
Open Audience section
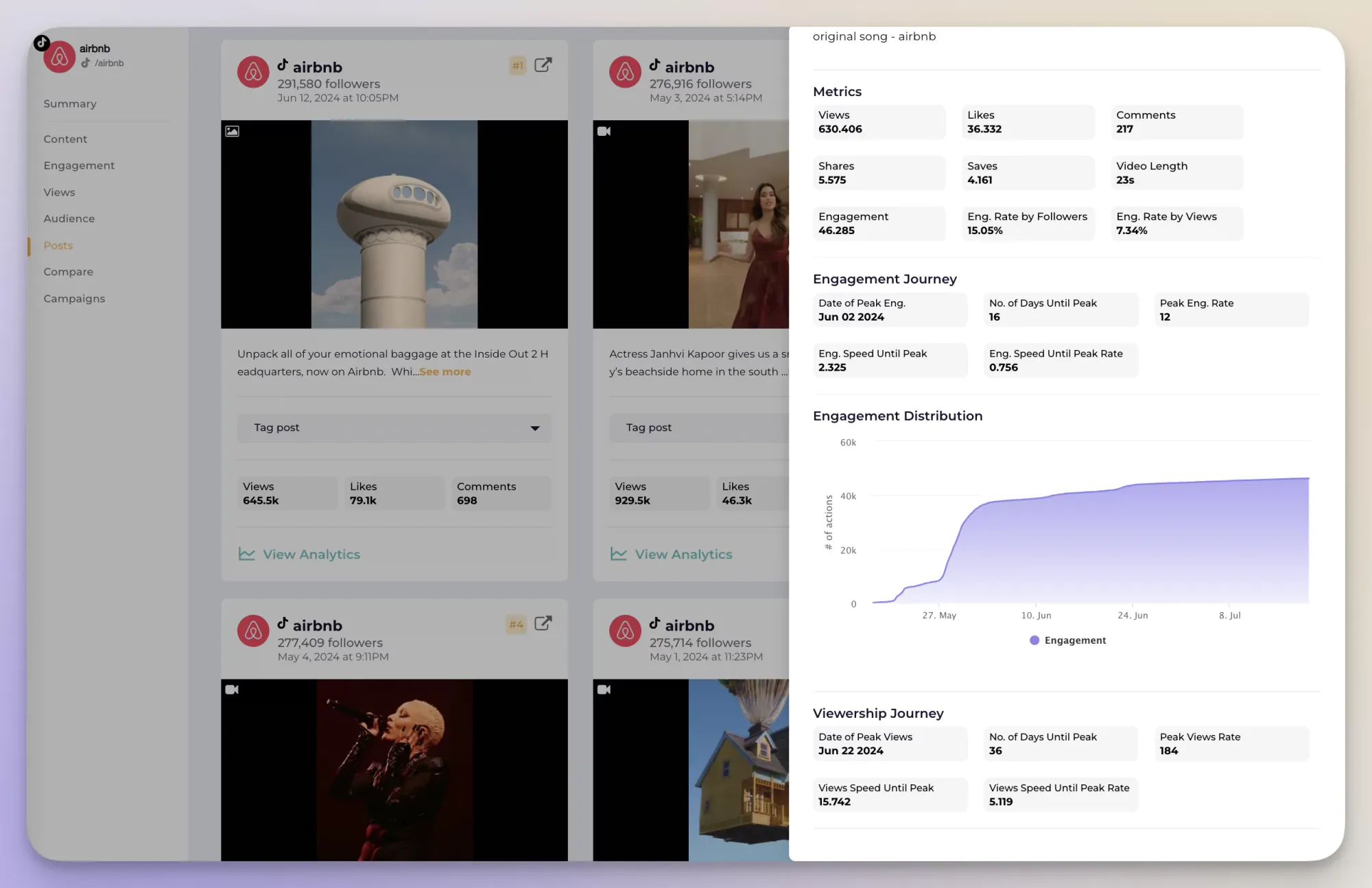click(x=69, y=219)
